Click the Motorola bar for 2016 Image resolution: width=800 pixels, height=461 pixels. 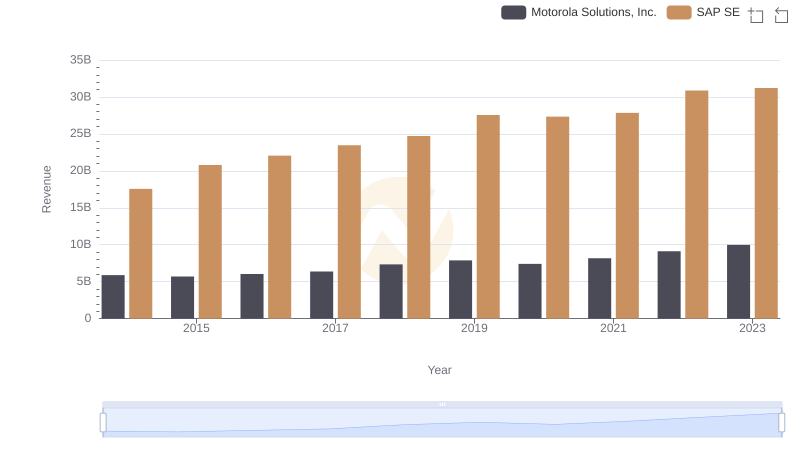252,296
